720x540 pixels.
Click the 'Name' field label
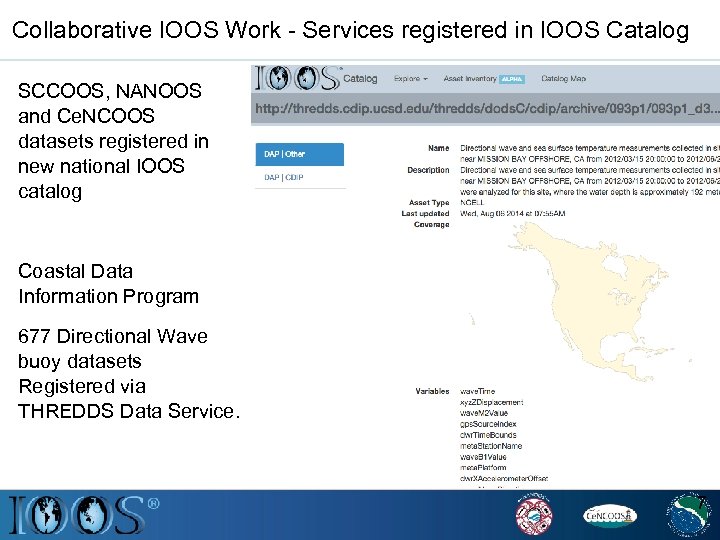[439, 148]
